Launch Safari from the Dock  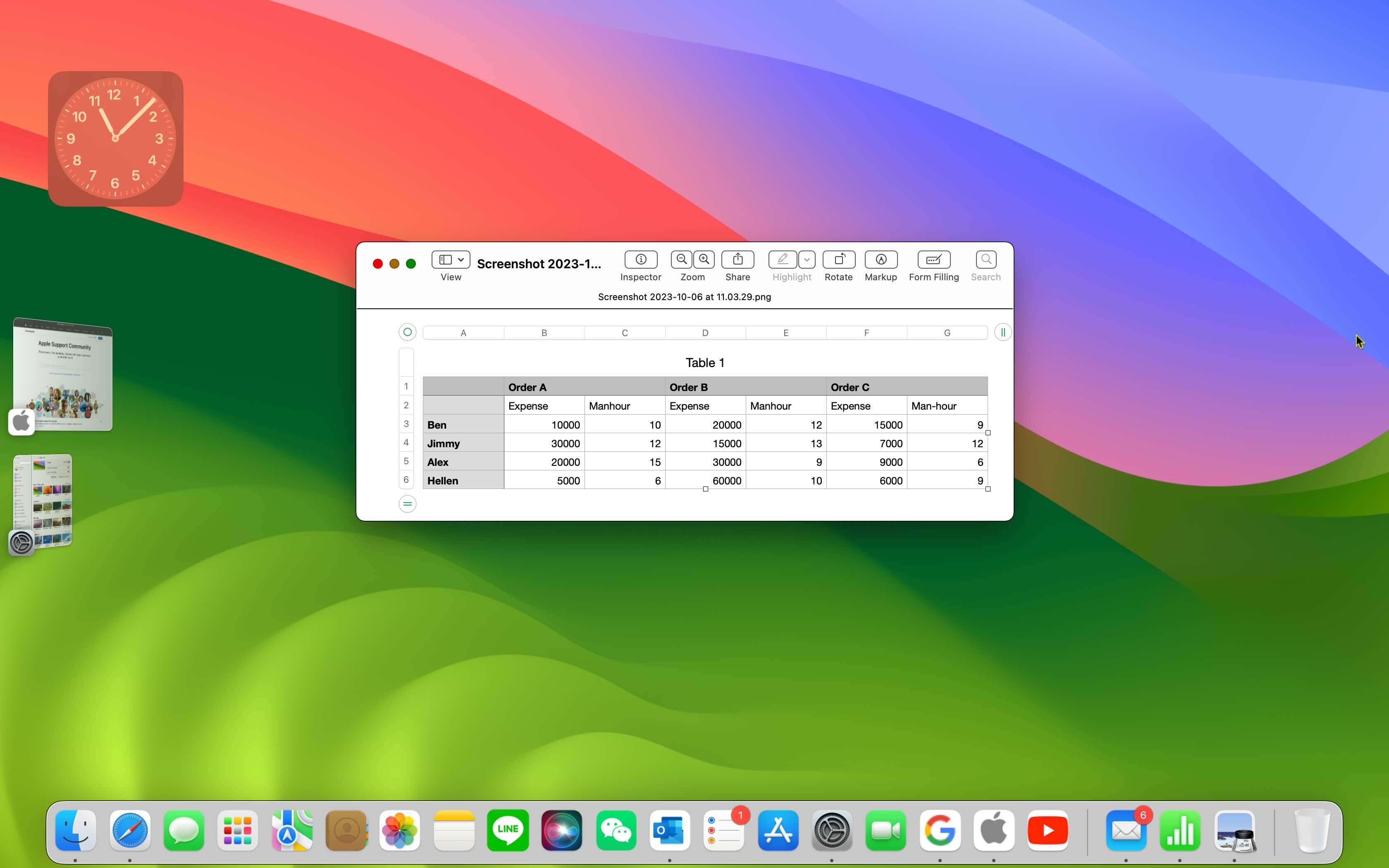130,830
